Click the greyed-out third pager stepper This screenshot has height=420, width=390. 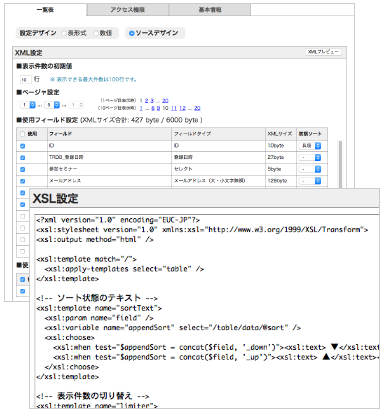coord(76,105)
